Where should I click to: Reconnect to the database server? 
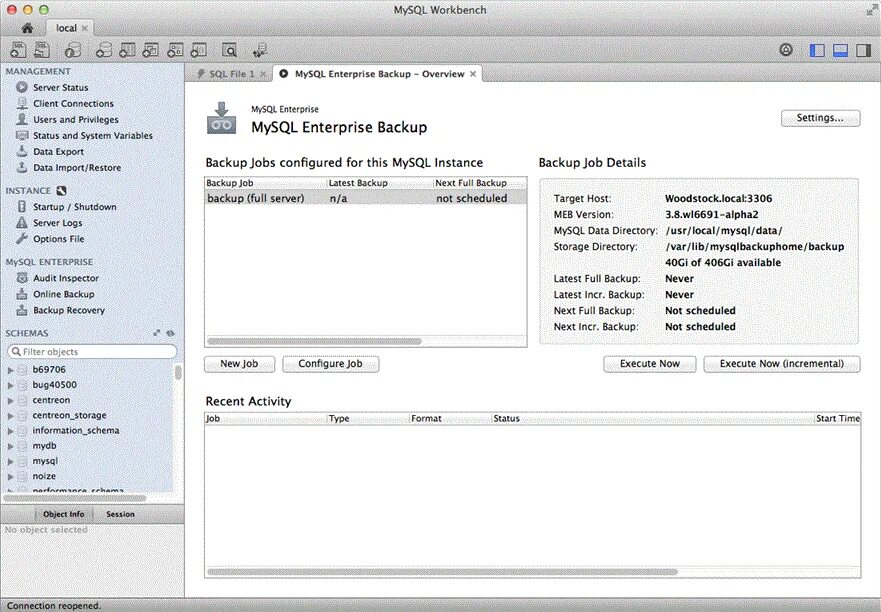coord(258,49)
